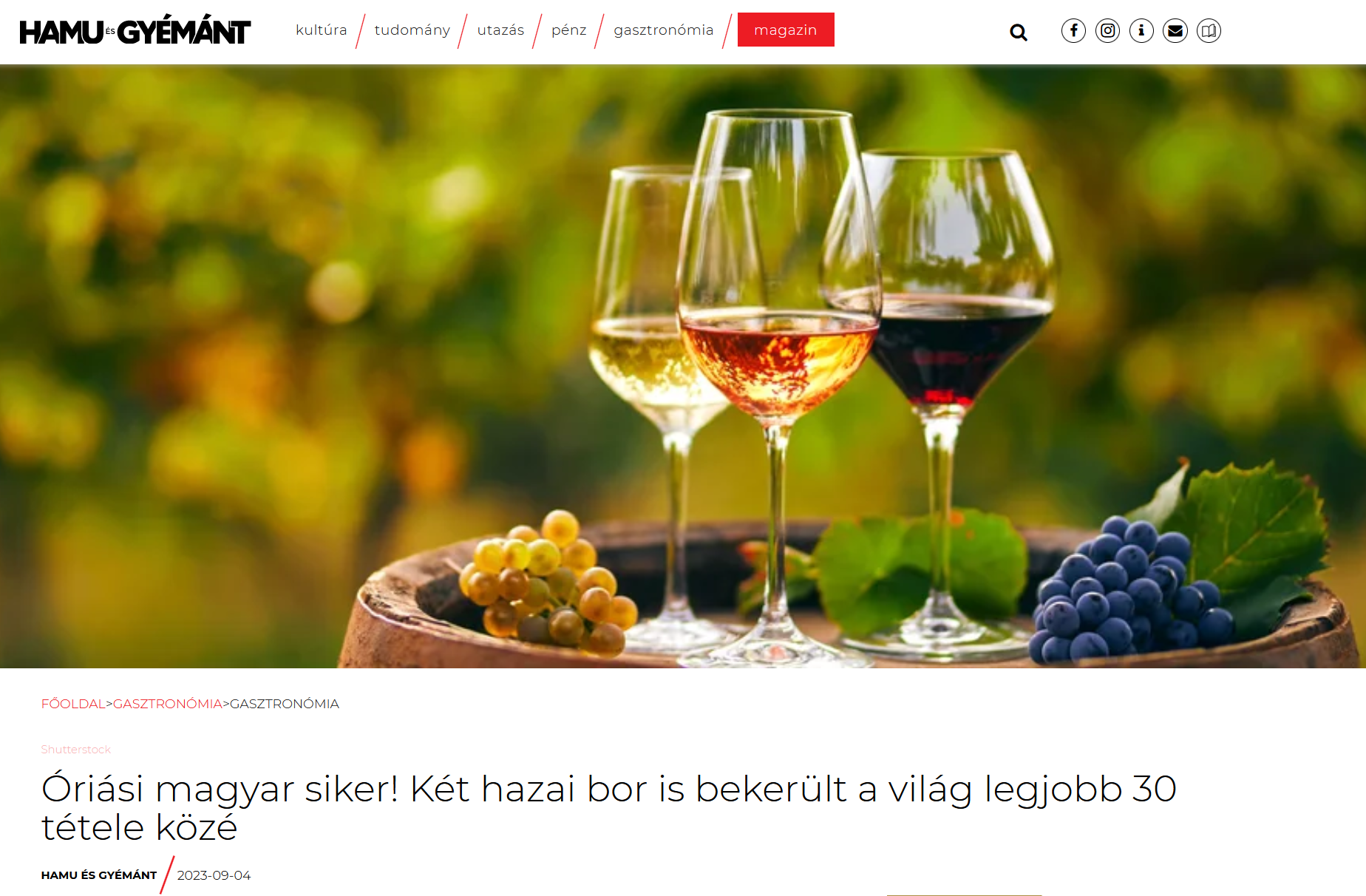
Task: Click the article headline about Hungarian wines
Action: pyautogui.click(x=609, y=807)
